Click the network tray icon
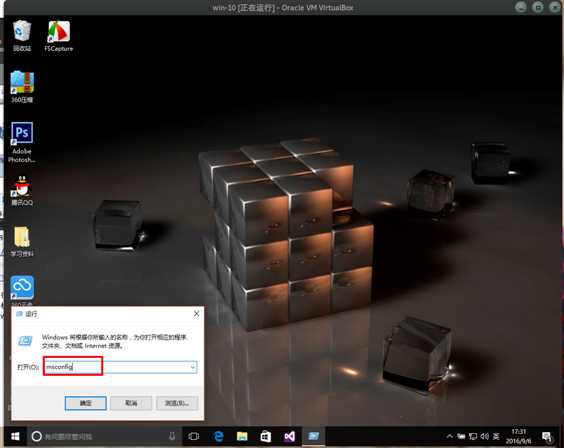 (x=473, y=436)
